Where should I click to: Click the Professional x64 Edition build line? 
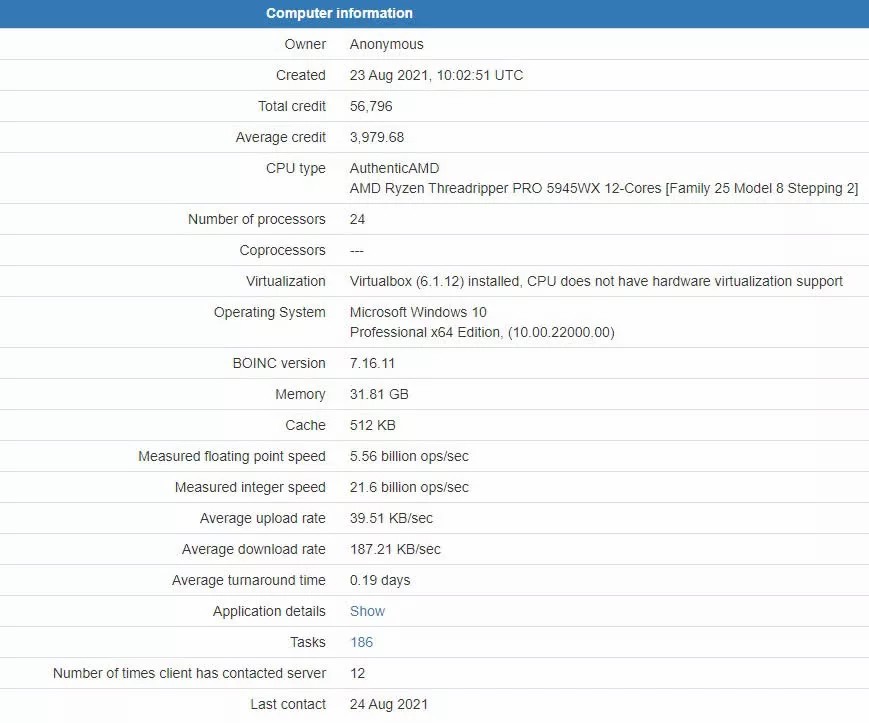(482, 332)
